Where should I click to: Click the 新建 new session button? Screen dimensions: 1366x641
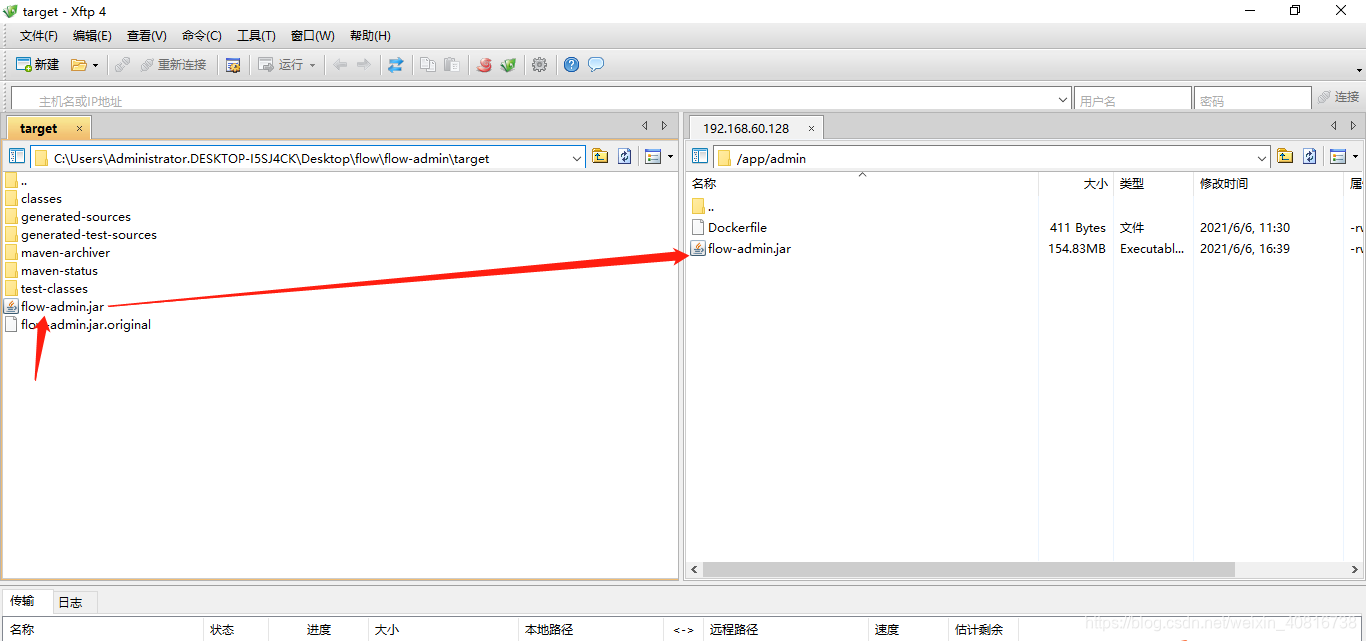point(38,65)
